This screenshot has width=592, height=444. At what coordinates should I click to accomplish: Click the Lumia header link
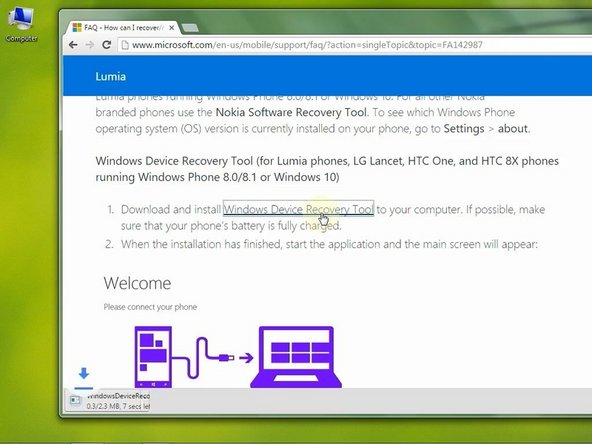[111, 76]
